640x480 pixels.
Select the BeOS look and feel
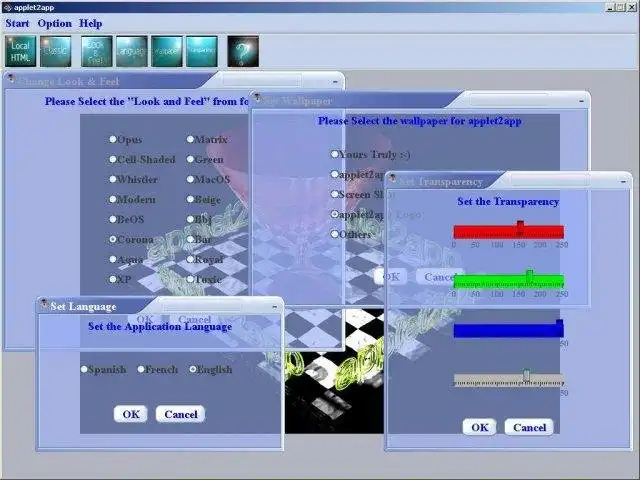127,220
